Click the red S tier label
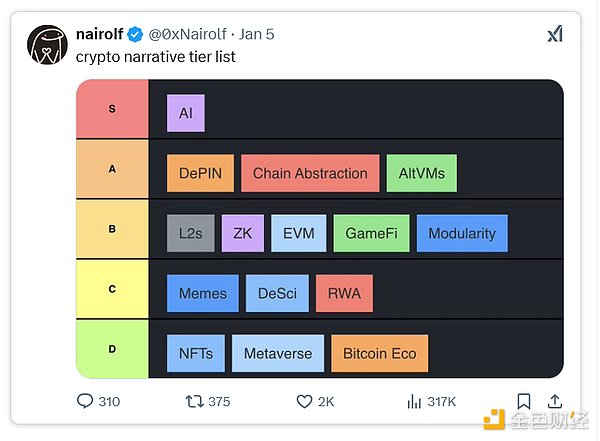 point(112,108)
